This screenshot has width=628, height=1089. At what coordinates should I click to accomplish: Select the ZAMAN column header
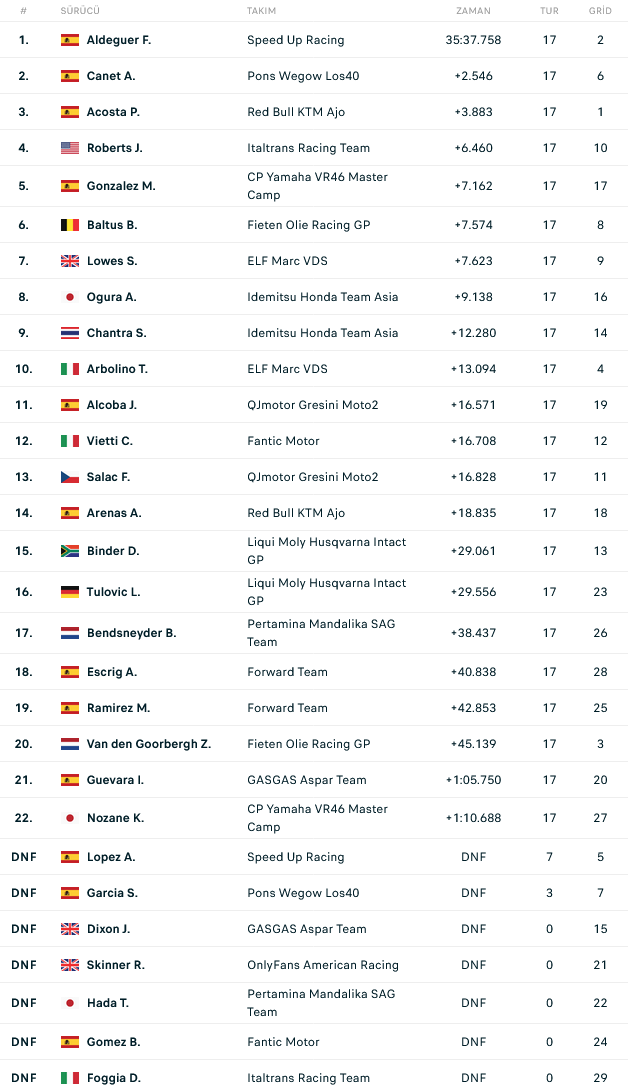[474, 10]
